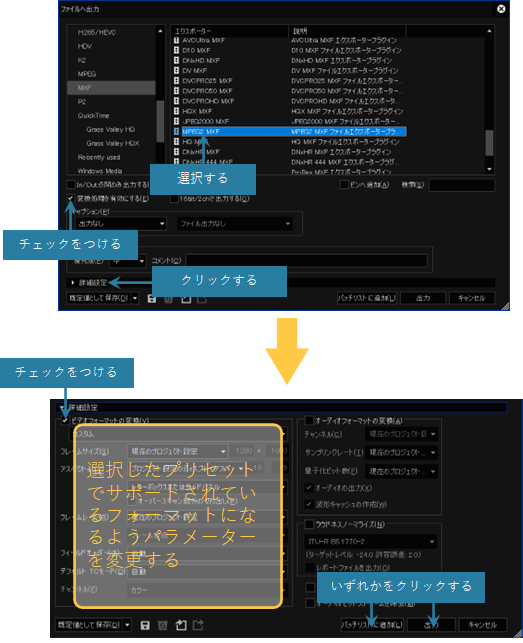Click the キャンセル button in lower dialog
Image resolution: width=523 pixels, height=643 pixels.
483,625
